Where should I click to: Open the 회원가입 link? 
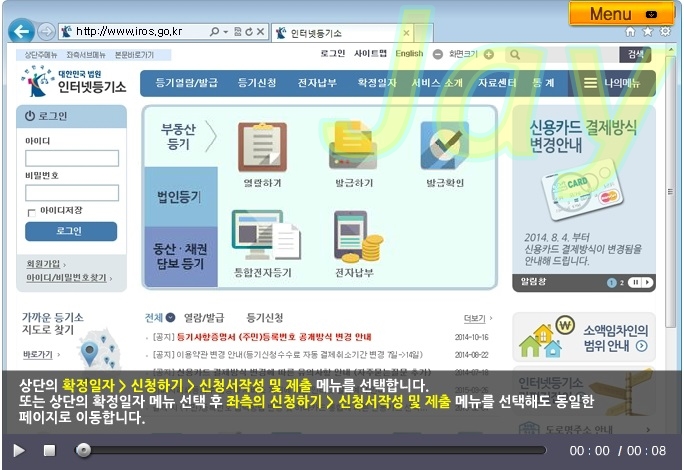click(x=43, y=264)
